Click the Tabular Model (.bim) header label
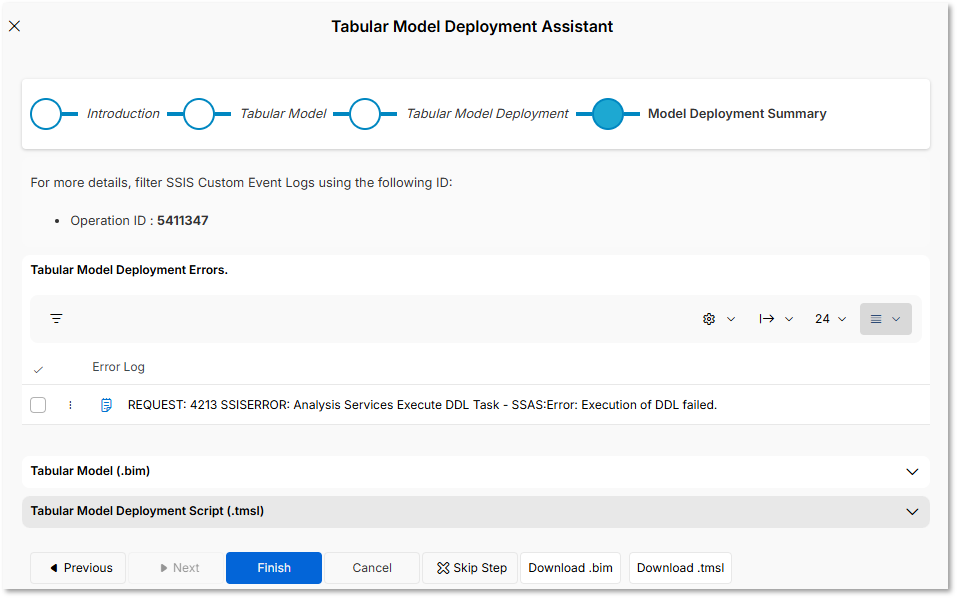 pos(90,471)
